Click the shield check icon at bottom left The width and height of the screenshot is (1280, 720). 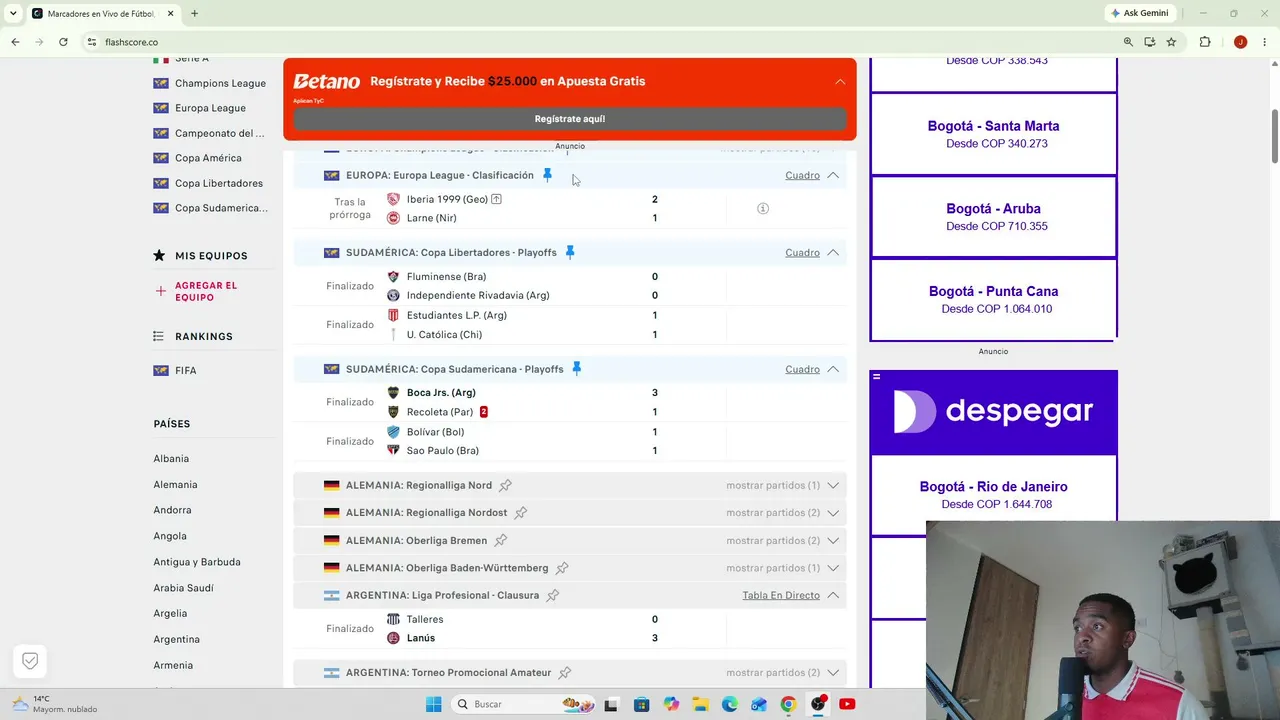(x=30, y=661)
